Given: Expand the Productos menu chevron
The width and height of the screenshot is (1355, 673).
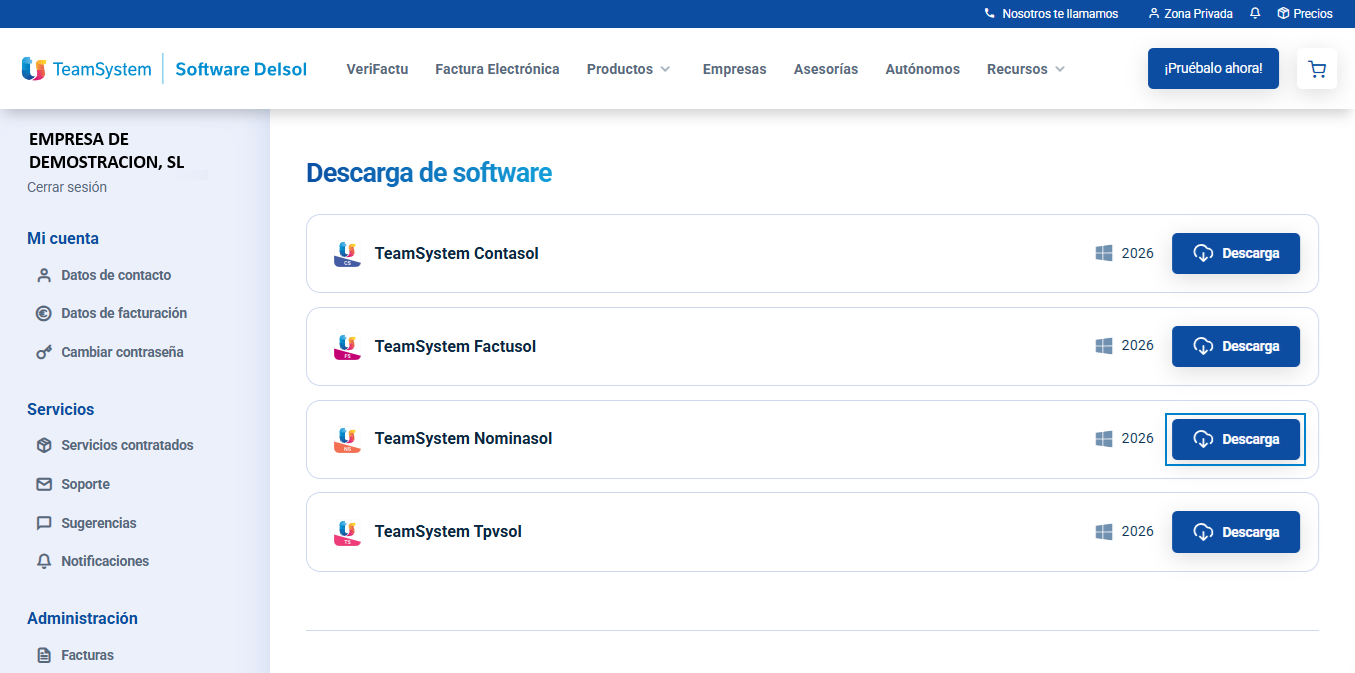Looking at the screenshot, I should click(x=665, y=69).
